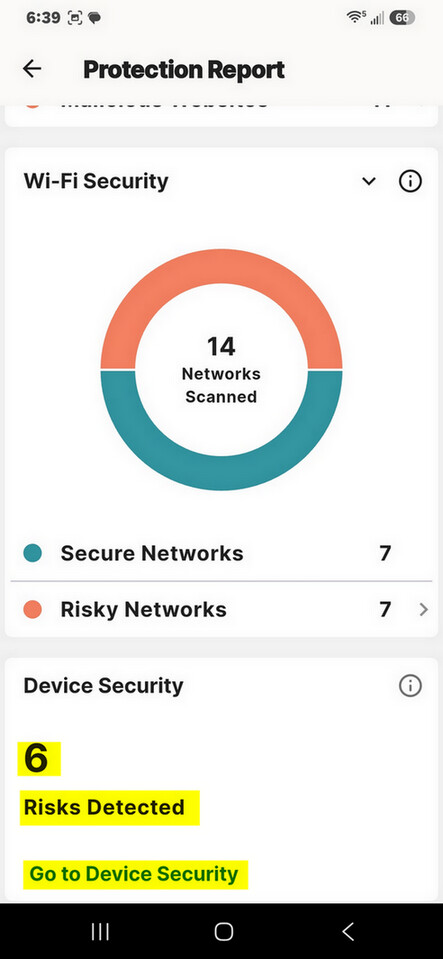Click the teal Secure Networks legend dot
Image resolution: width=443 pixels, height=959 pixels.
32,554
